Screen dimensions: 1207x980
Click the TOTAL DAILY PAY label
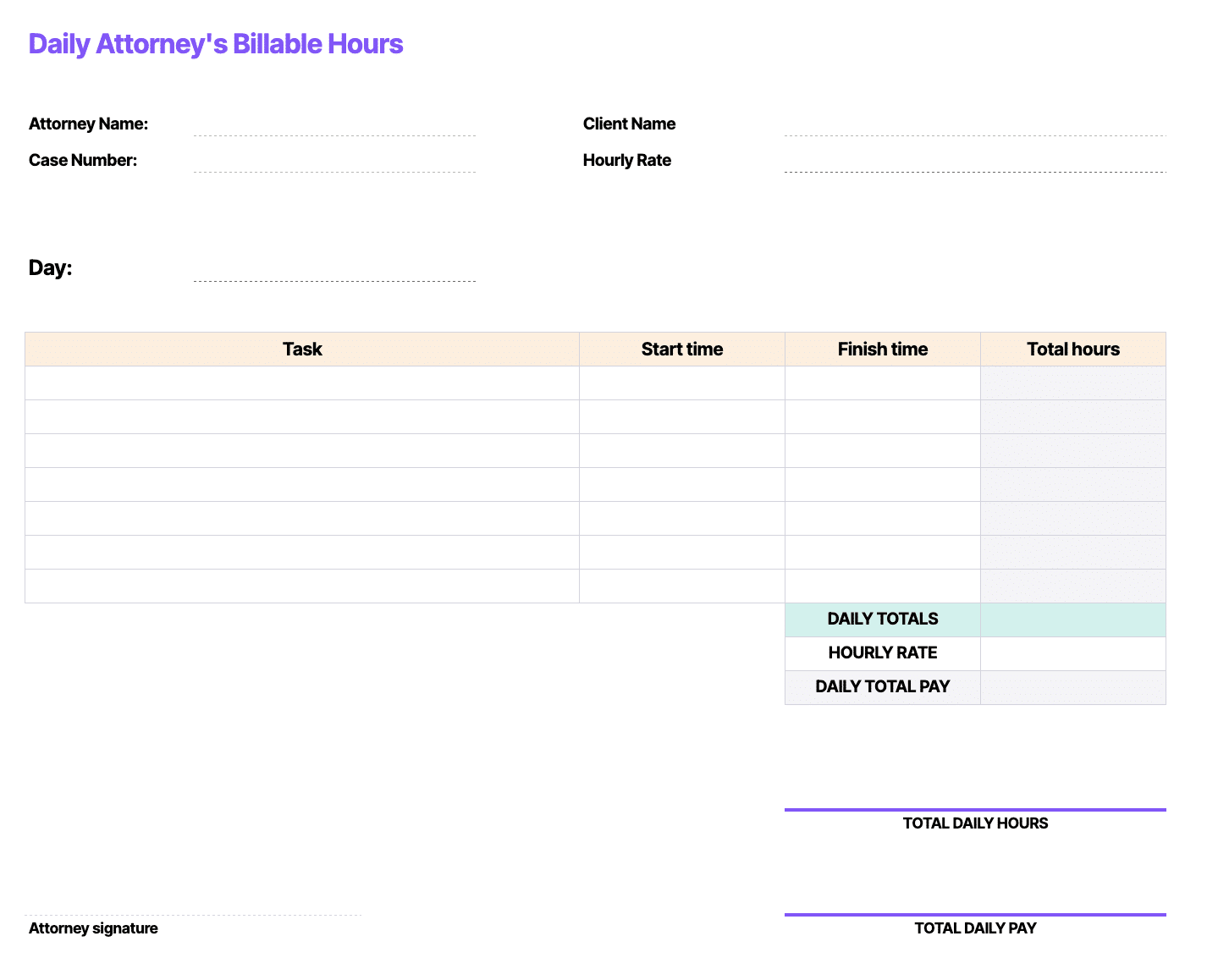coord(975,928)
